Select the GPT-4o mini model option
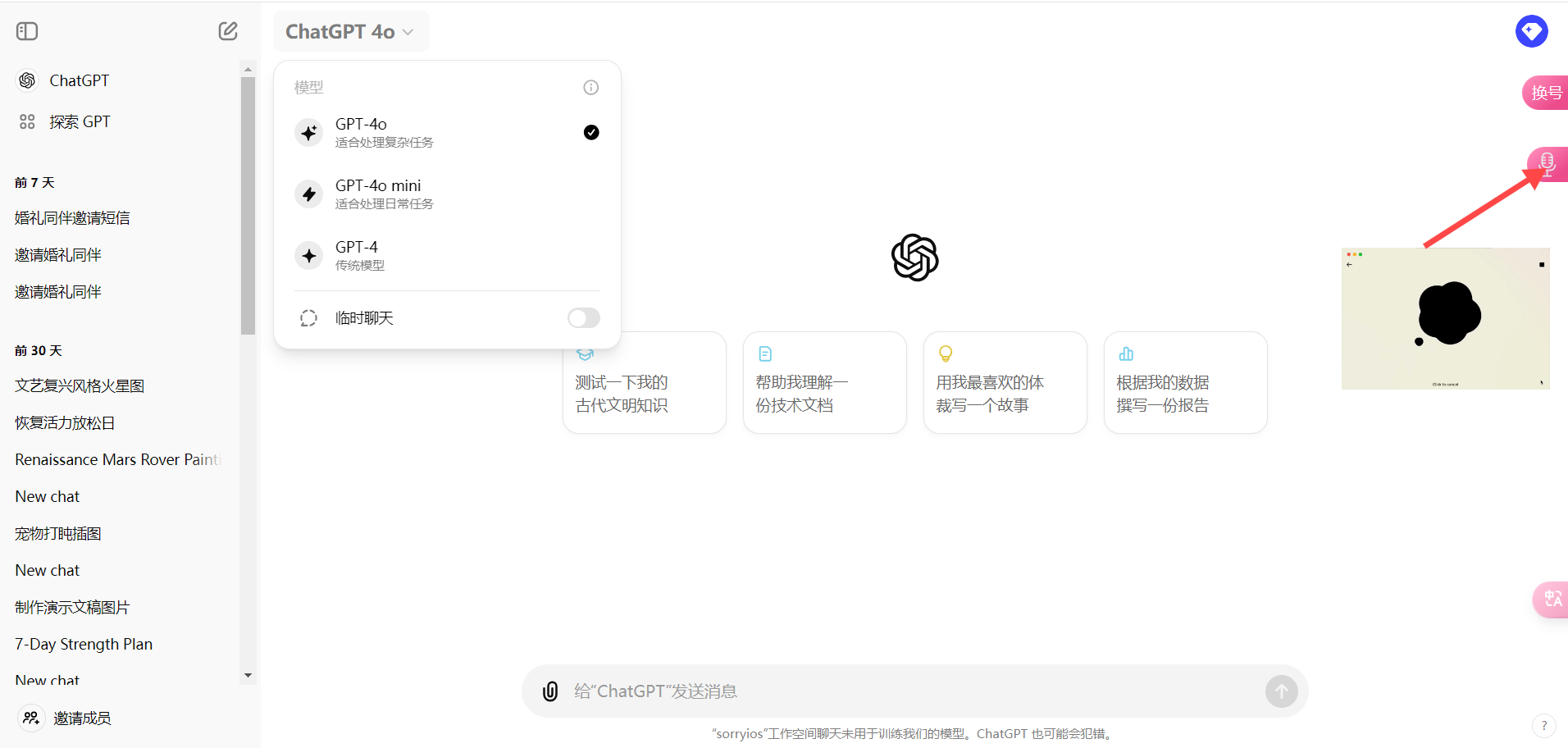 [x=447, y=194]
